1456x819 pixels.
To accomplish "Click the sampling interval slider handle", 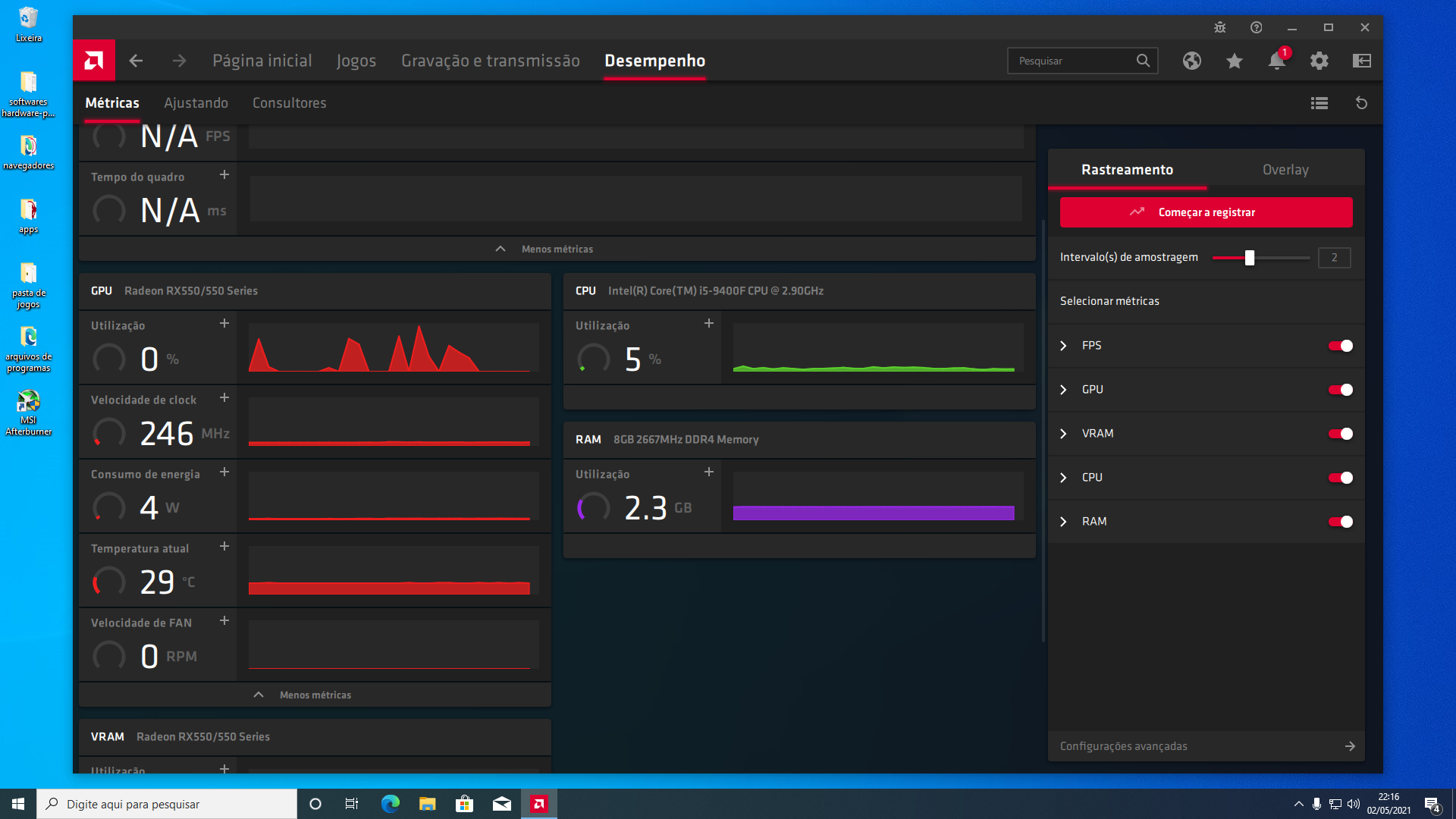I will coord(1250,258).
